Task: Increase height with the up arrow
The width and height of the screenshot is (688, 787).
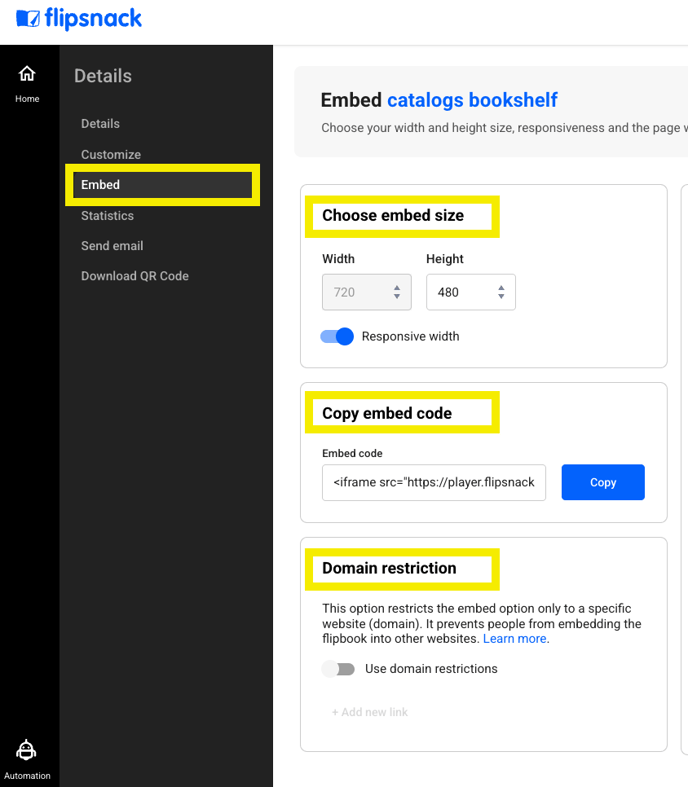Action: point(501,288)
